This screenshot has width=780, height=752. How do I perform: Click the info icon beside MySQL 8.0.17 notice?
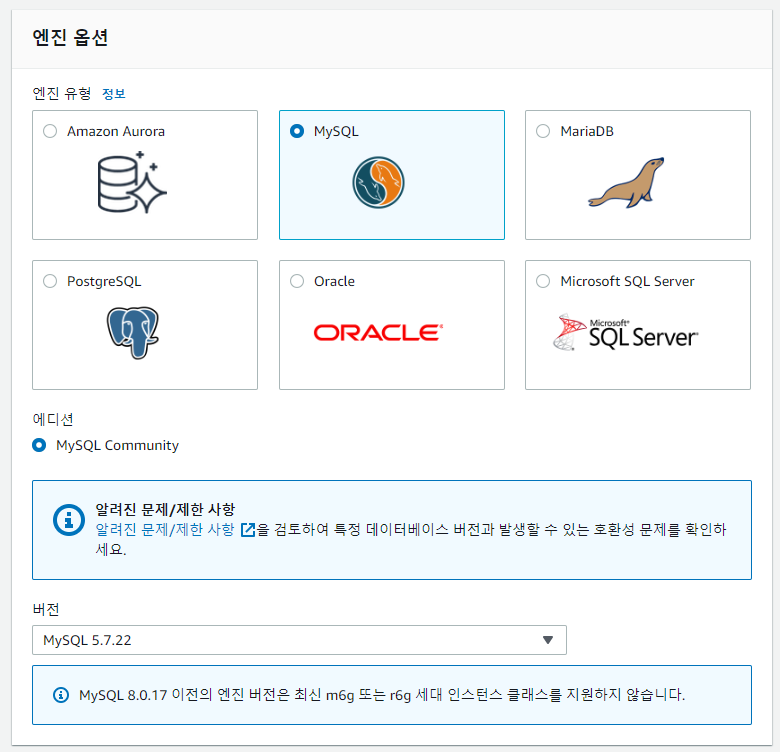click(x=61, y=695)
